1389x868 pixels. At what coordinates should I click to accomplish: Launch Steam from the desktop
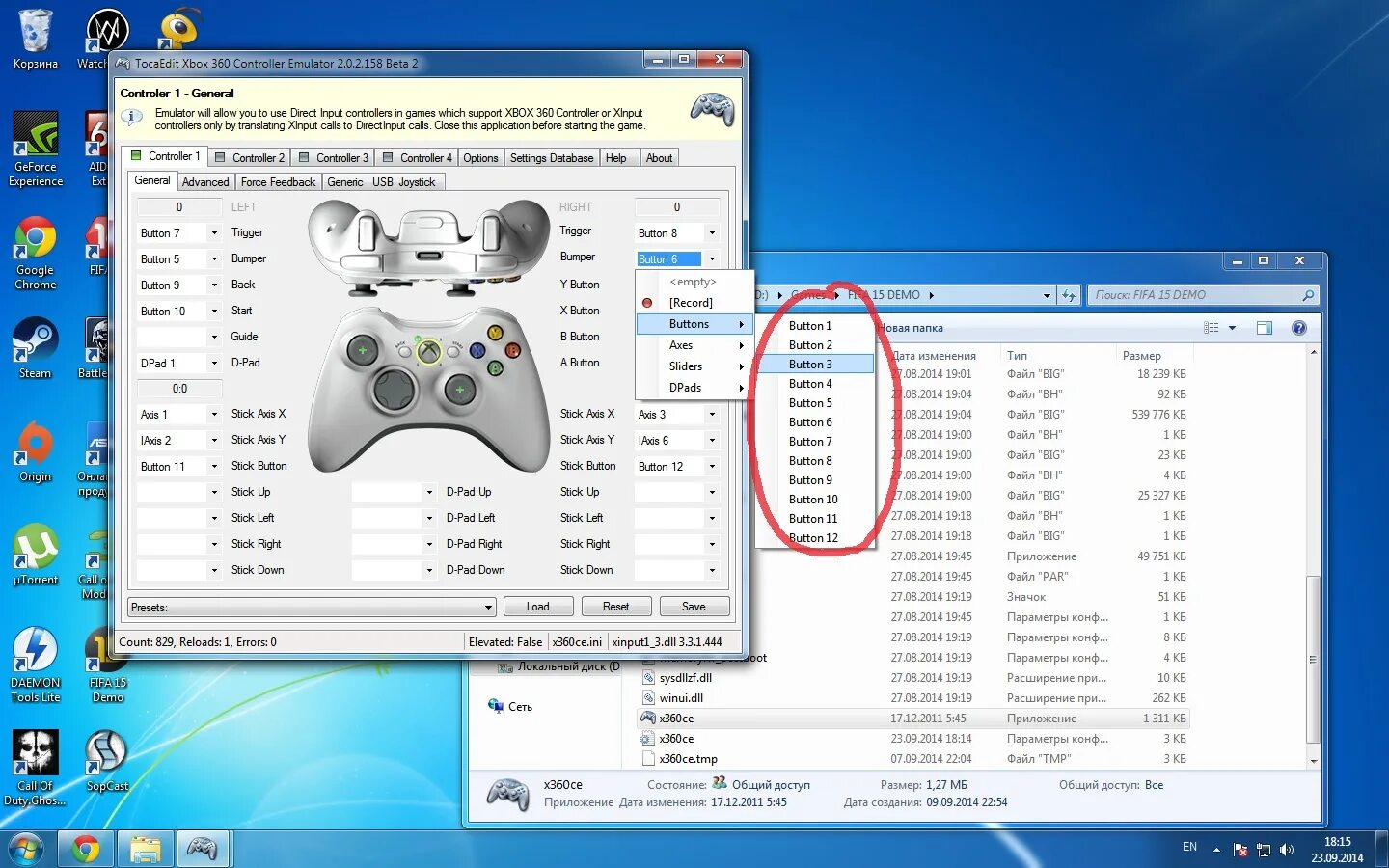[x=36, y=348]
